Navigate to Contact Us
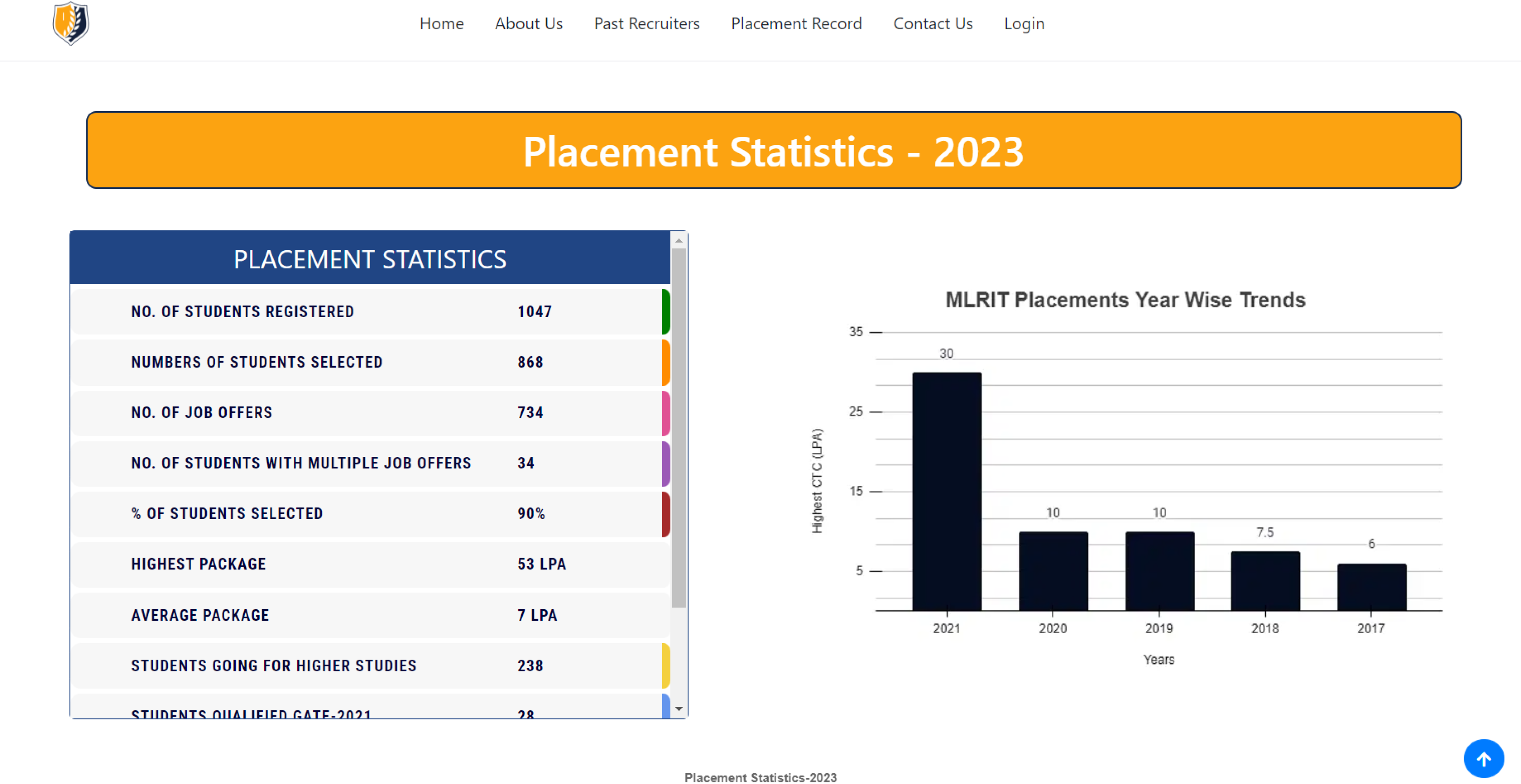This screenshot has height=784, width=1521. coord(933,24)
